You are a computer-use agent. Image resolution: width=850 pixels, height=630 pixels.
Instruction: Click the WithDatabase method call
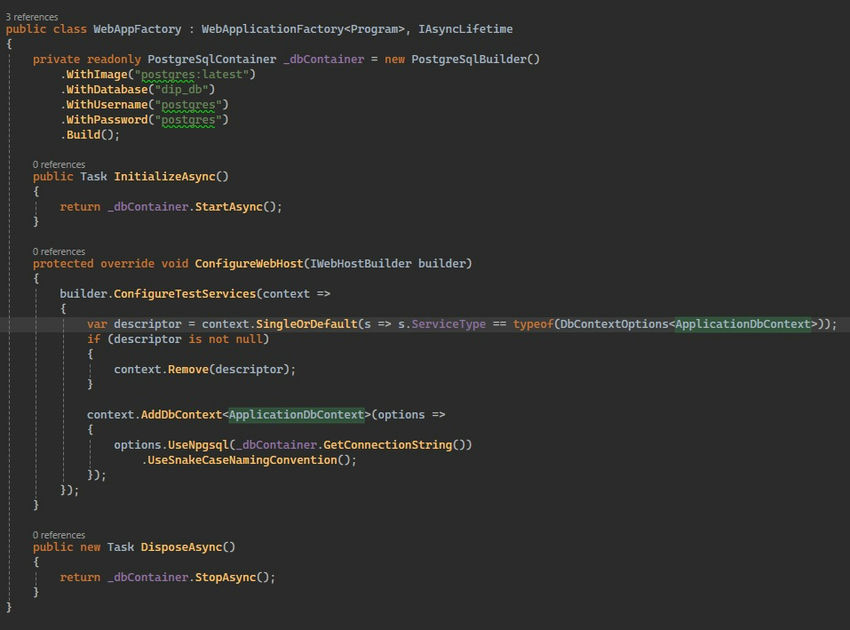(x=107, y=89)
